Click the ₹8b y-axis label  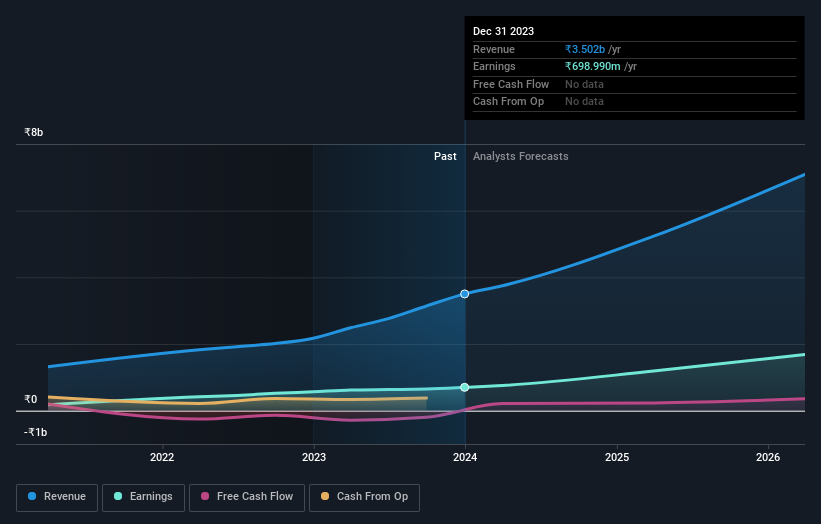tap(34, 132)
